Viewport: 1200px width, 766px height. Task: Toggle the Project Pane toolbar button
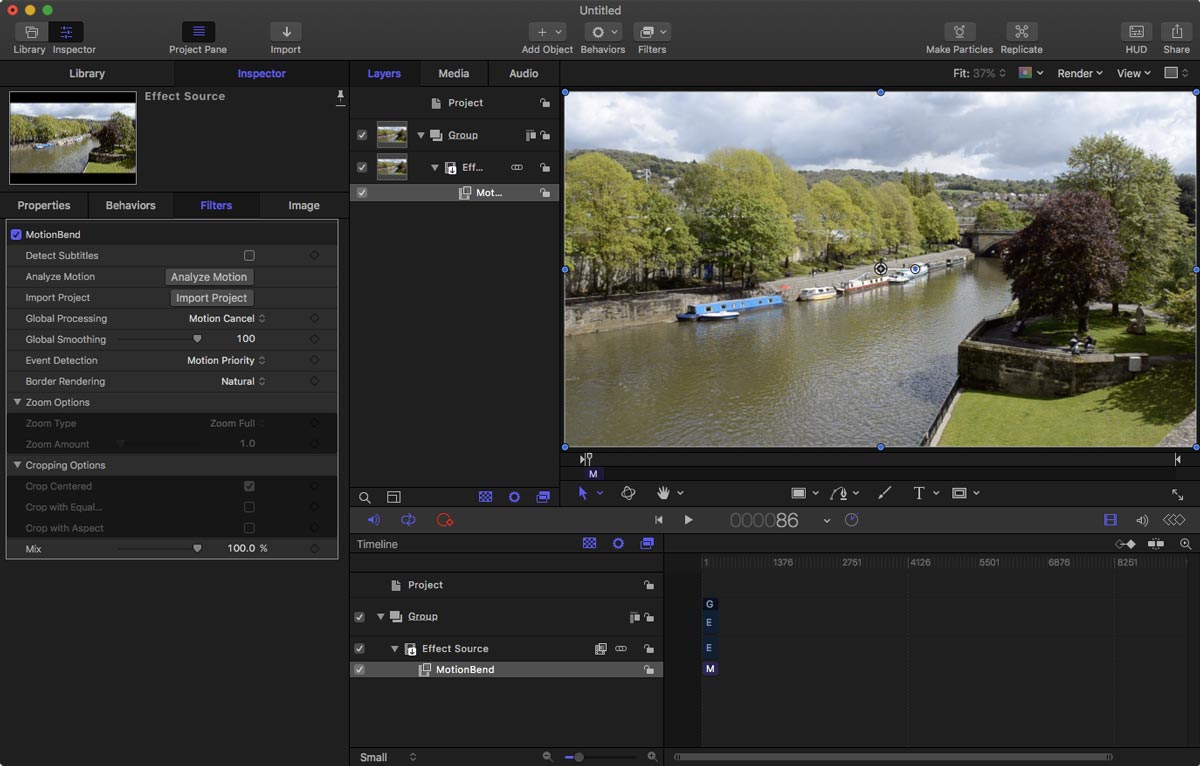(198, 32)
